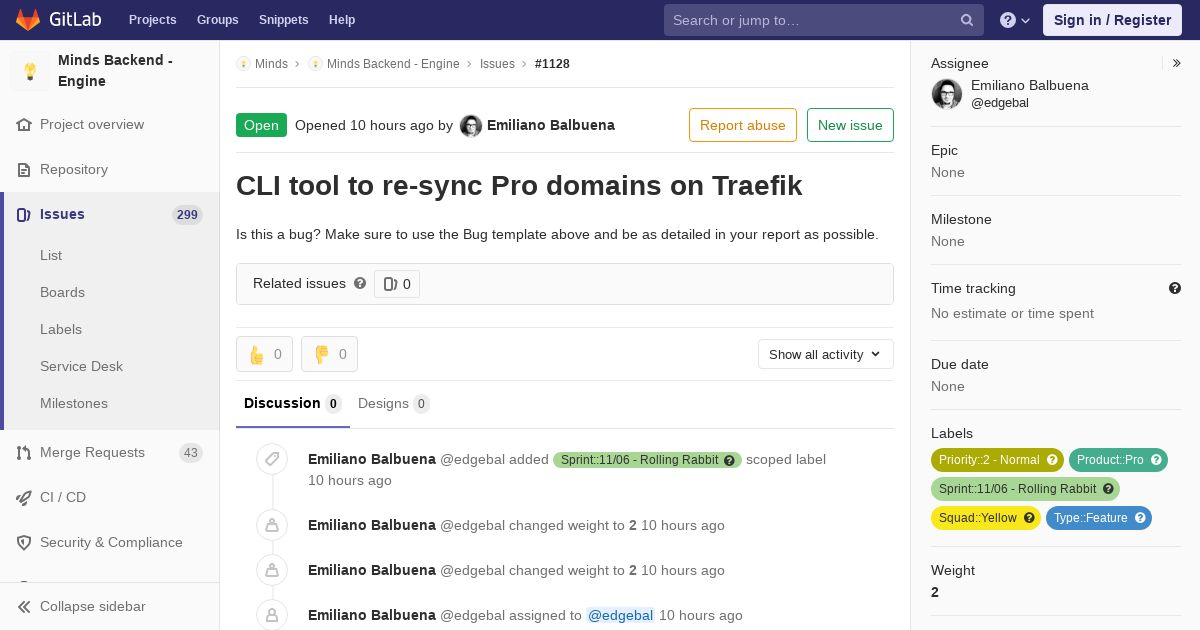Open the Boards item under Issues
Image resolution: width=1200 pixels, height=630 pixels.
pyautogui.click(x=62, y=292)
